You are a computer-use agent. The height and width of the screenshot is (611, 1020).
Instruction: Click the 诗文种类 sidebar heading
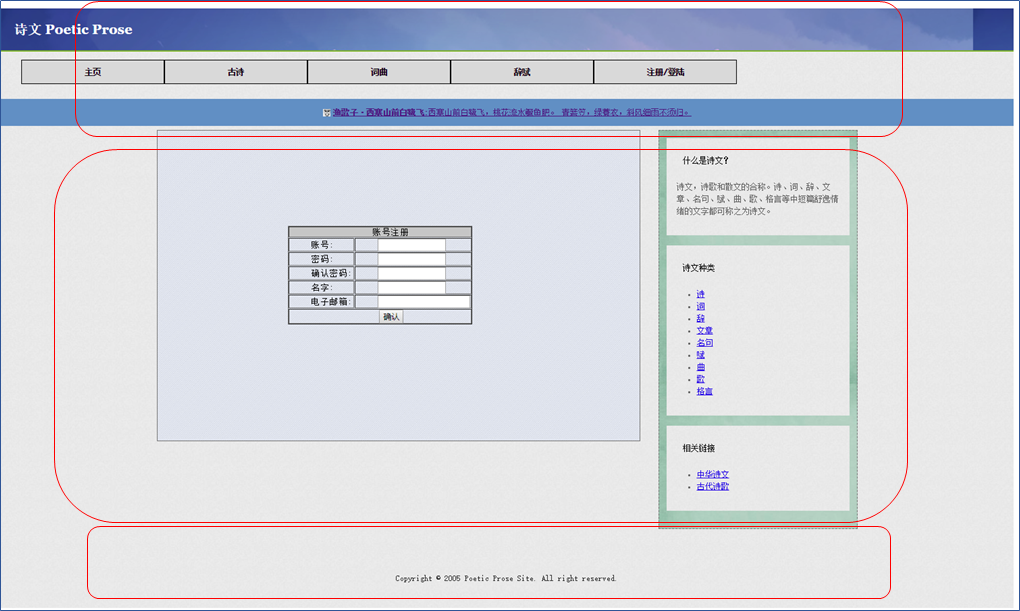[x=699, y=268]
